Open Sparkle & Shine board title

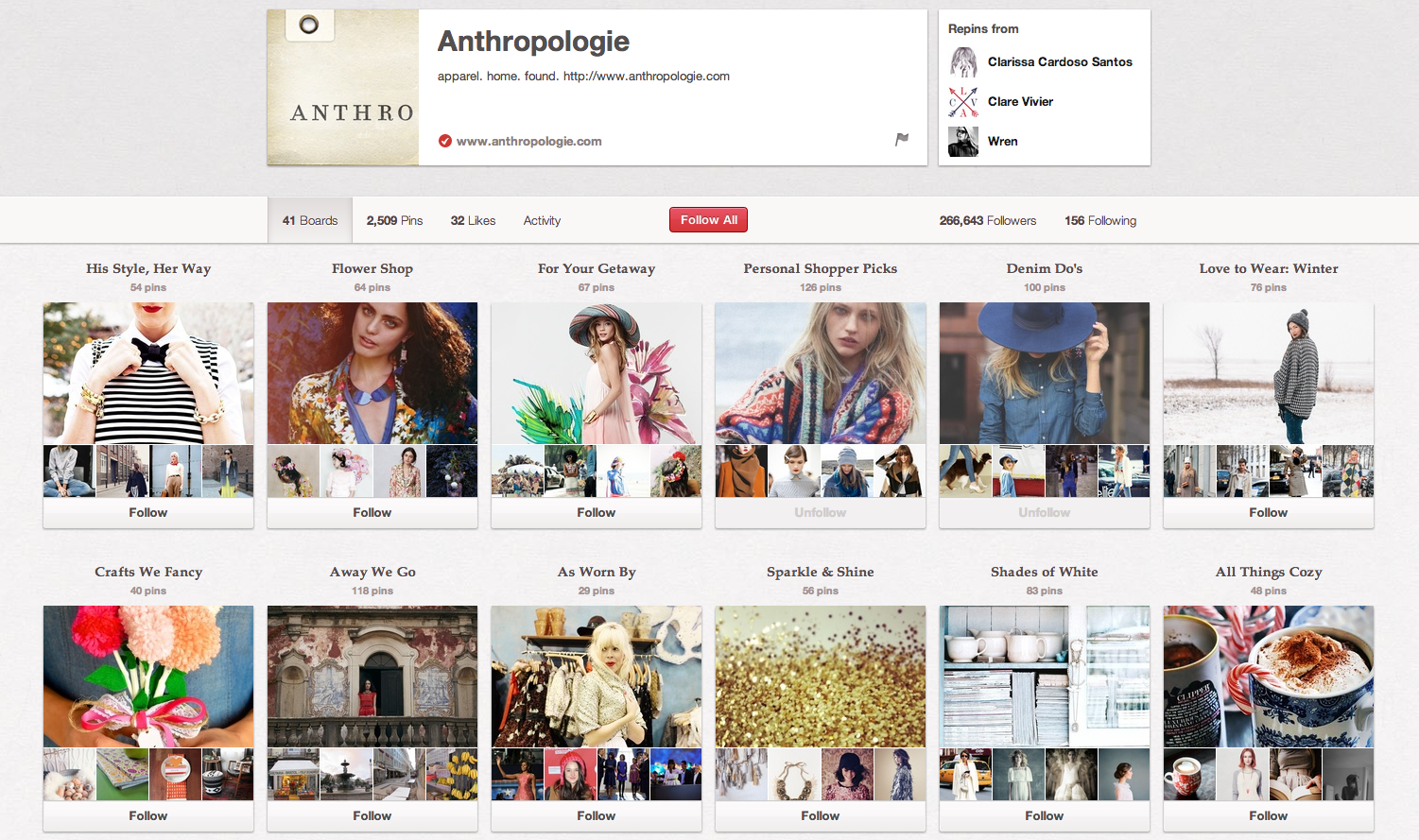point(821,572)
